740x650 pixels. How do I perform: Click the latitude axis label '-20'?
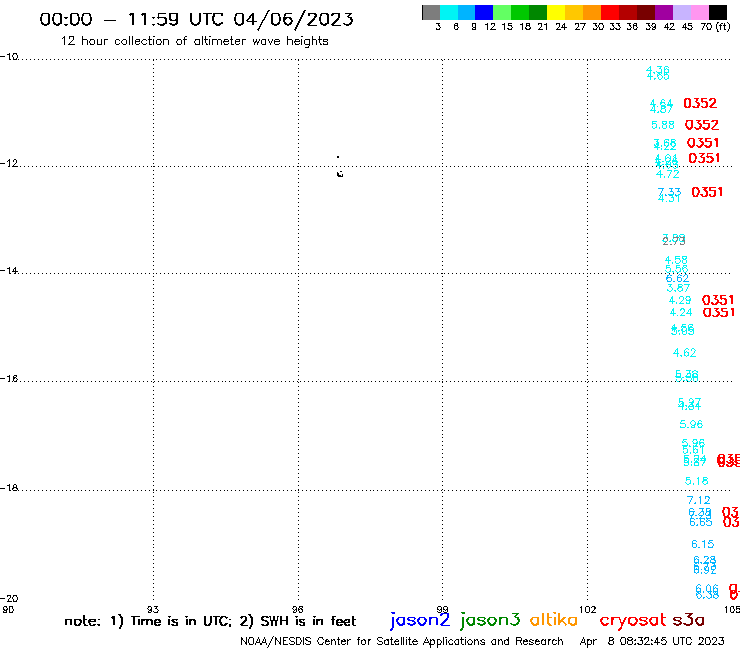click(x=9, y=599)
